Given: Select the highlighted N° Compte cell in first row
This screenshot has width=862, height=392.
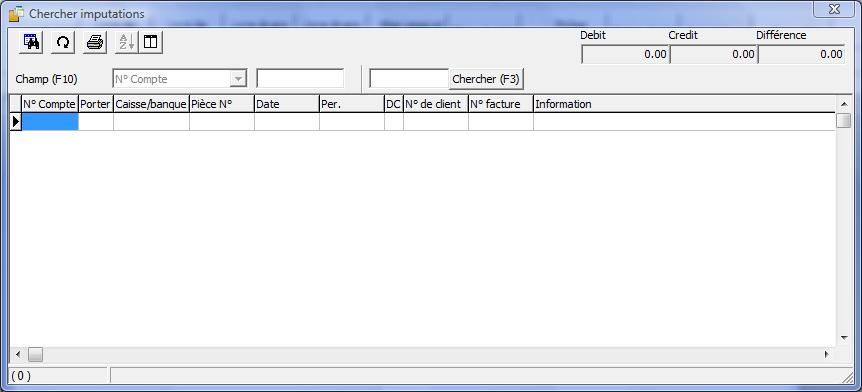Looking at the screenshot, I should (49, 122).
